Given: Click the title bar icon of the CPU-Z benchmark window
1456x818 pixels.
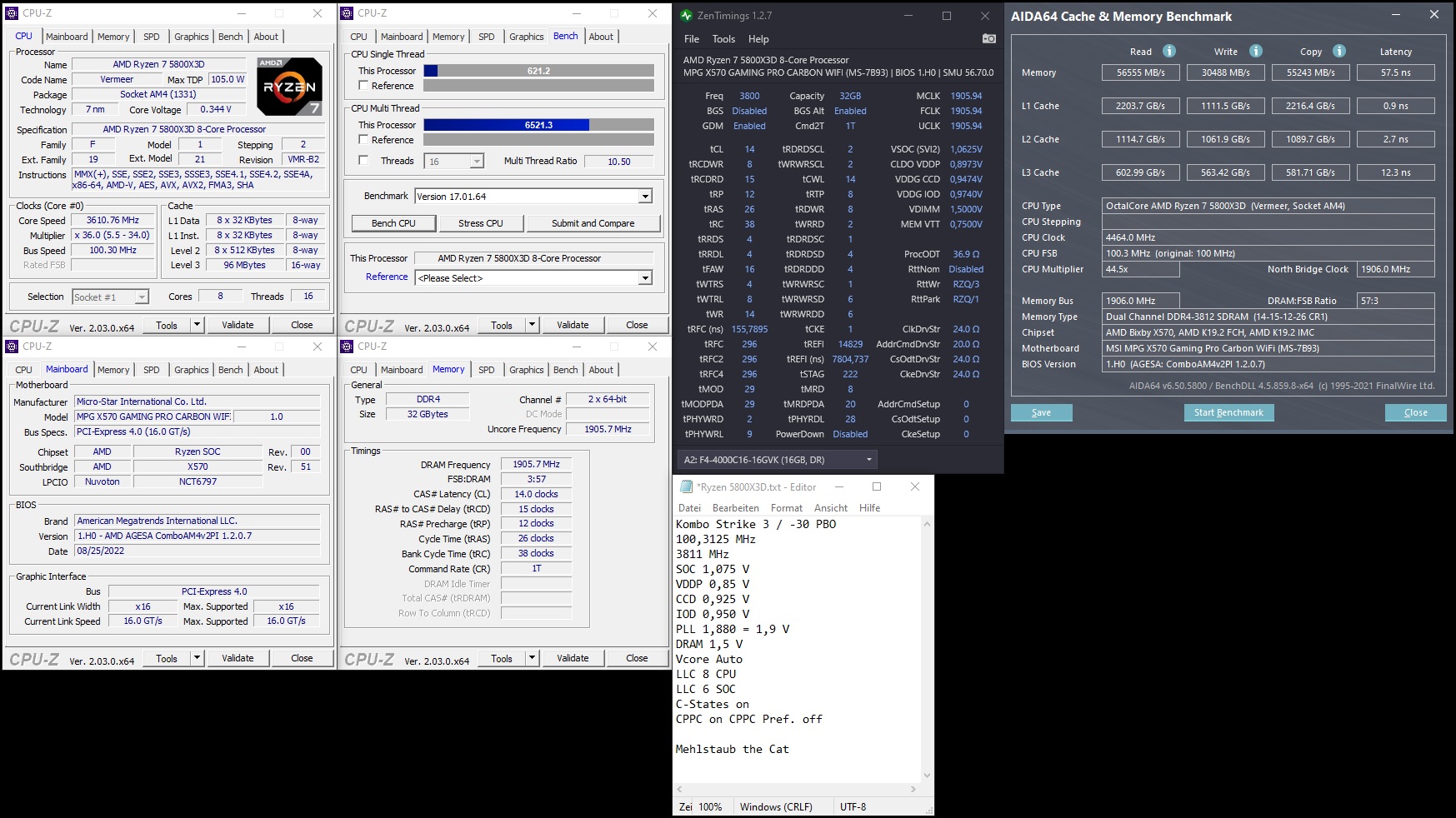Looking at the screenshot, I should pos(348,13).
